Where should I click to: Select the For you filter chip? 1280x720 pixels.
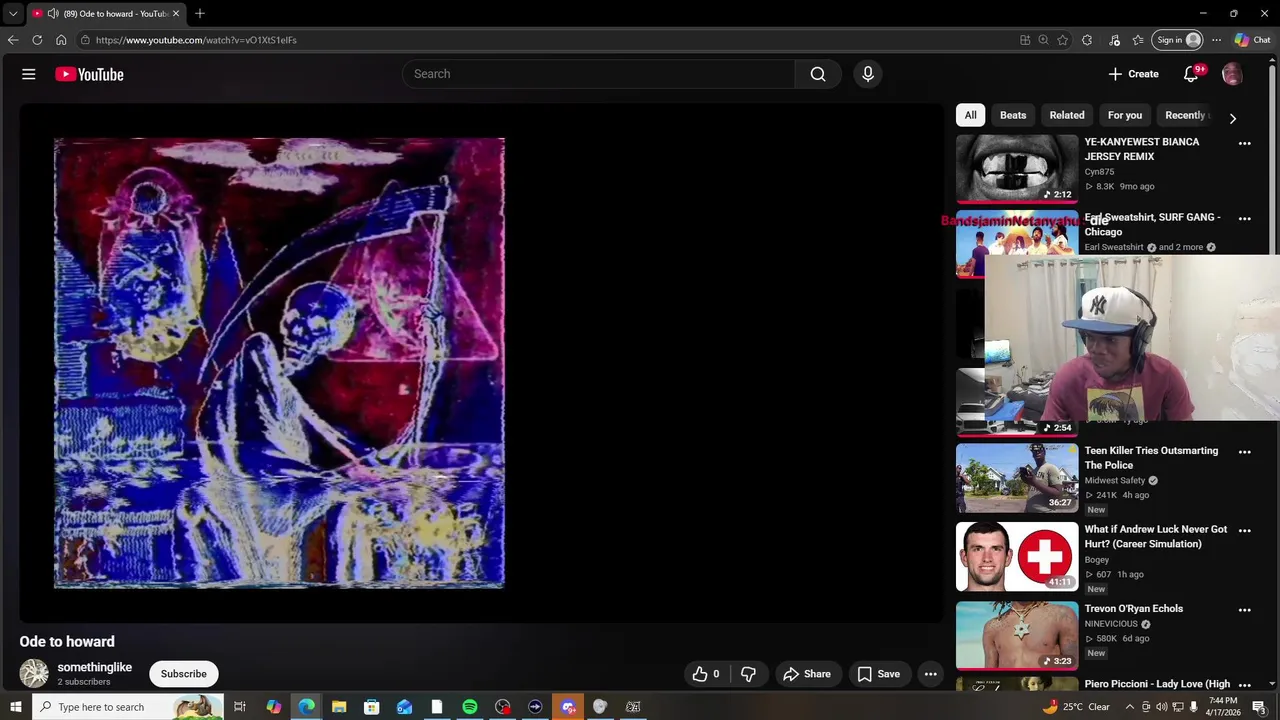1125,115
